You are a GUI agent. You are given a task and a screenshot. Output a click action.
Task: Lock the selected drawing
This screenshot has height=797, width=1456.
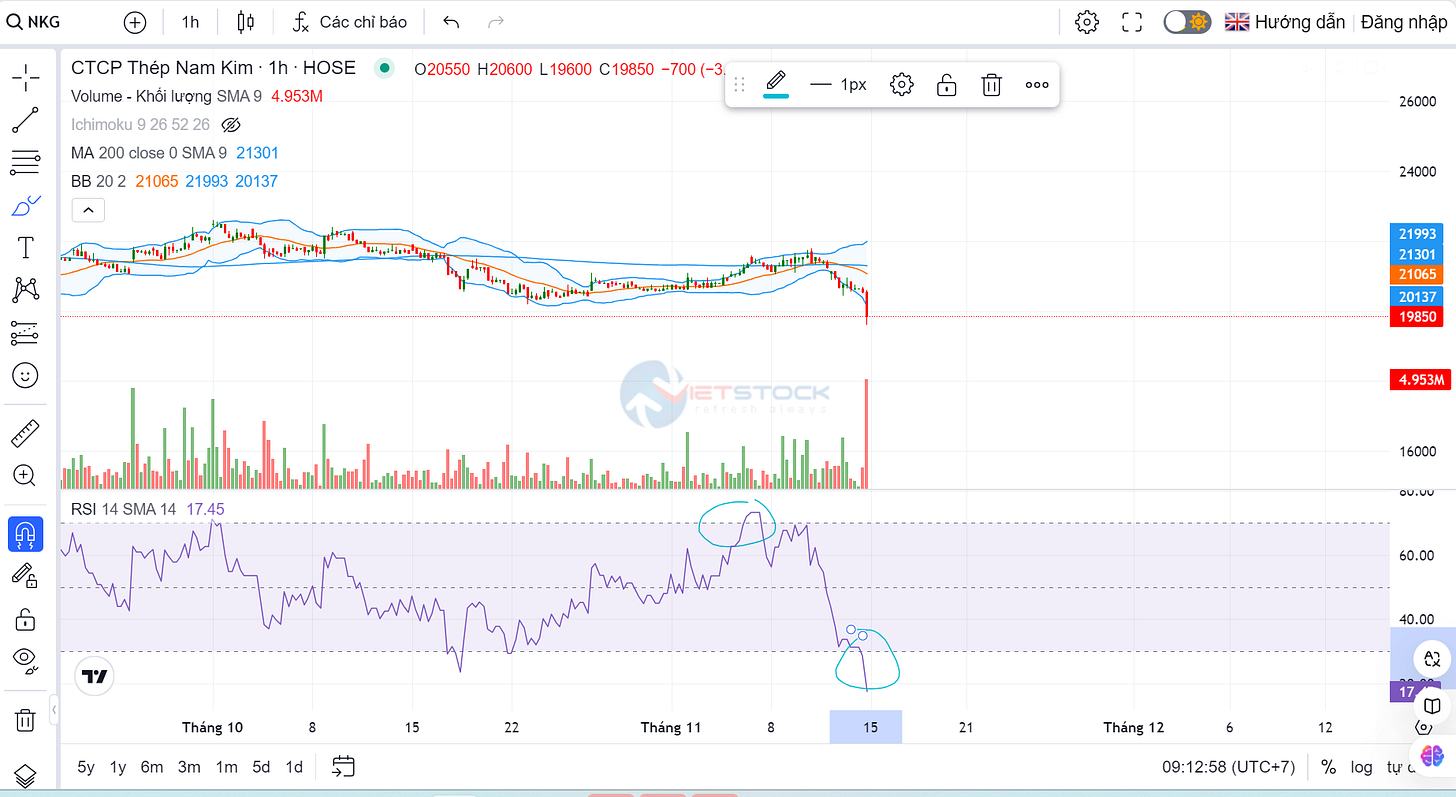click(946, 85)
